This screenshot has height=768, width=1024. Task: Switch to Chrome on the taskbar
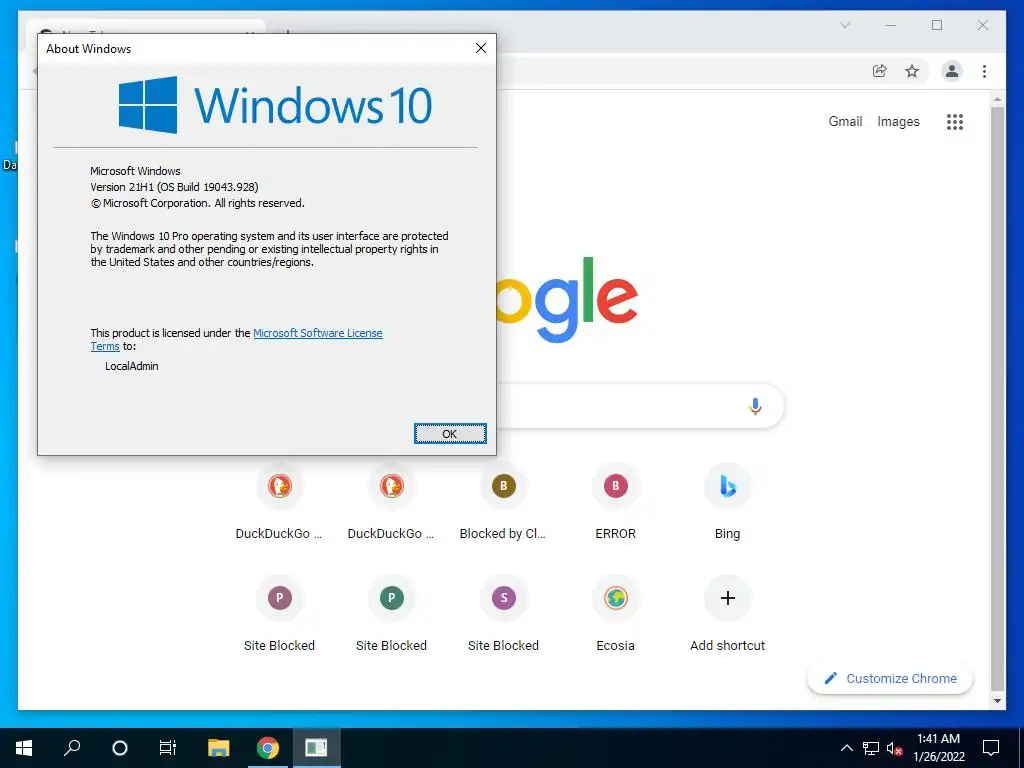pos(267,748)
